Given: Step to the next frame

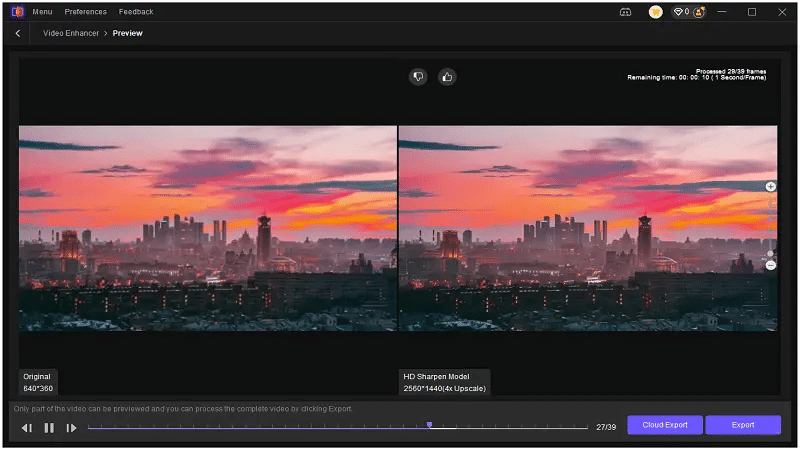Looking at the screenshot, I should click(x=71, y=427).
